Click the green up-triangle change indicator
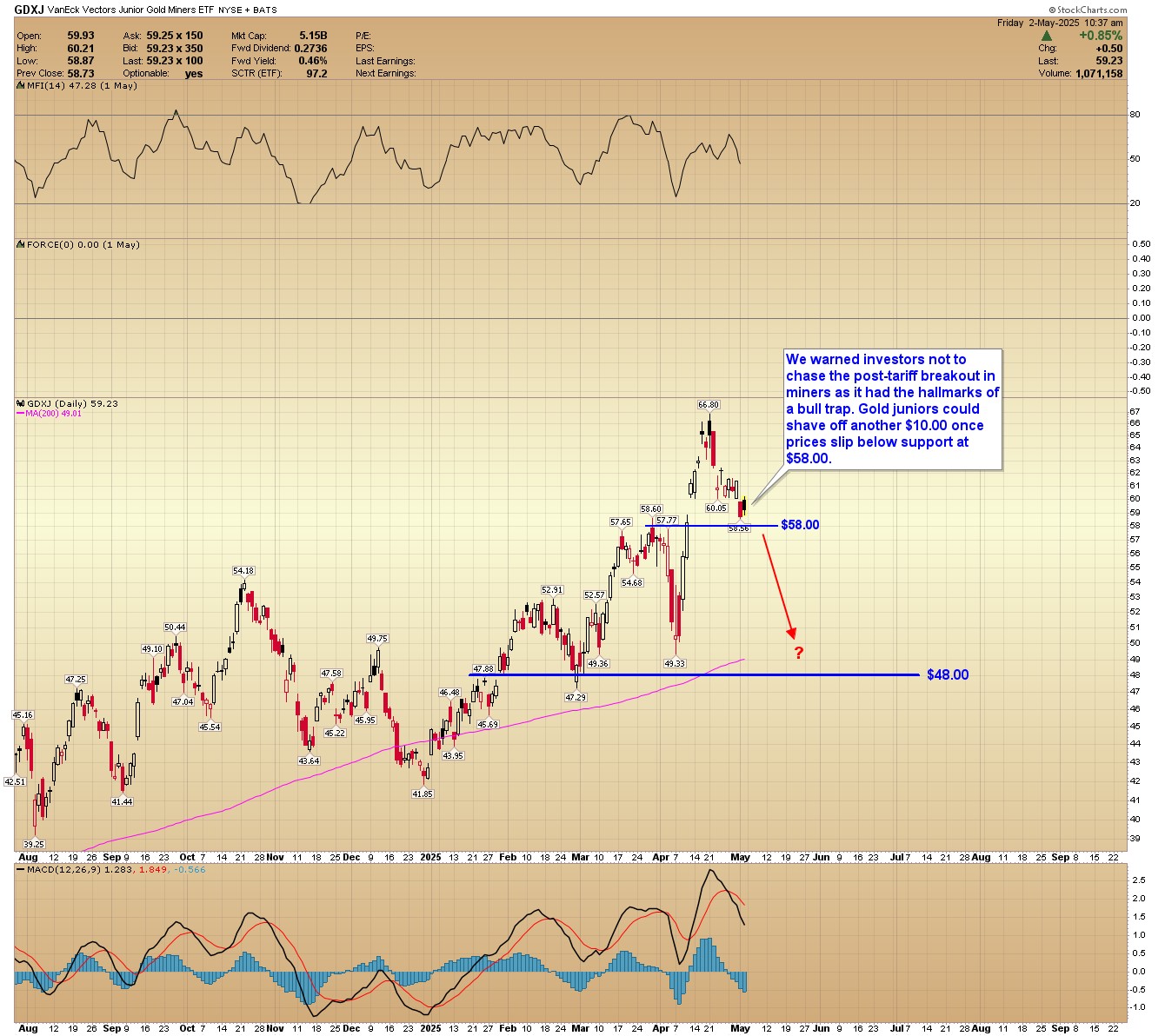The height and width of the screenshot is (1036, 1165). tap(1047, 36)
